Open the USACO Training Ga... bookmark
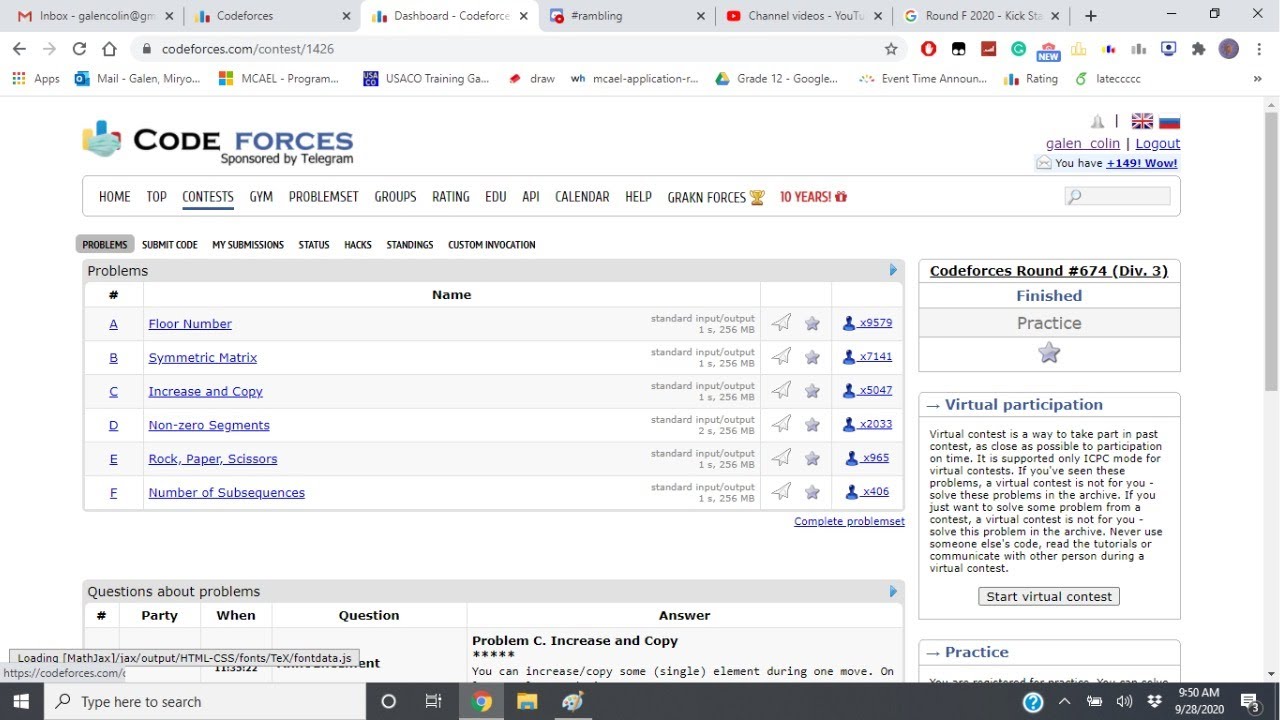Viewport: 1280px width, 720px height. [x=426, y=78]
